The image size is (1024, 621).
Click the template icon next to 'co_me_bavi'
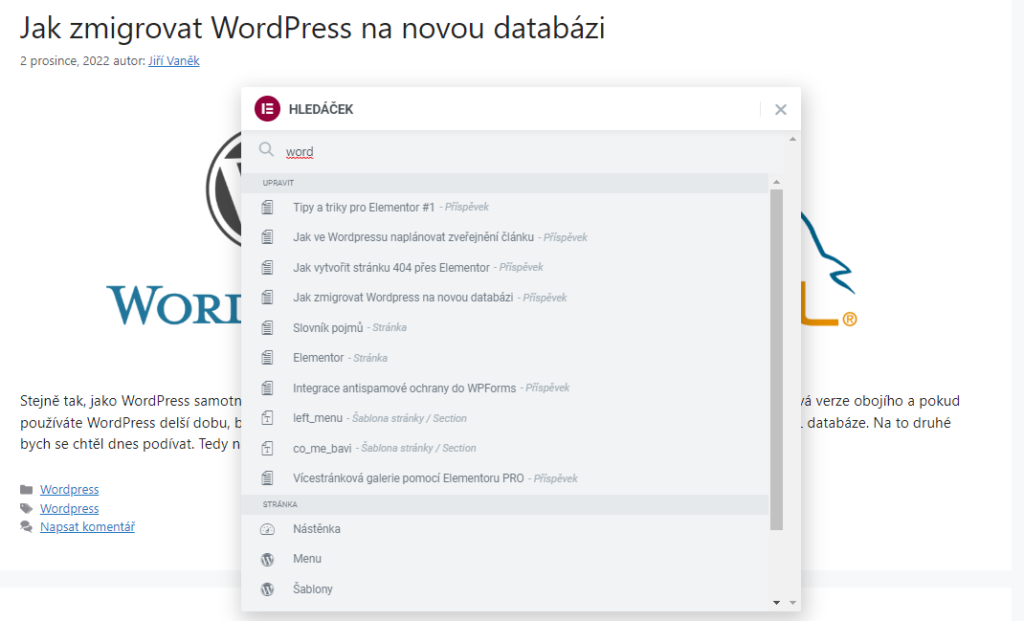(x=267, y=448)
